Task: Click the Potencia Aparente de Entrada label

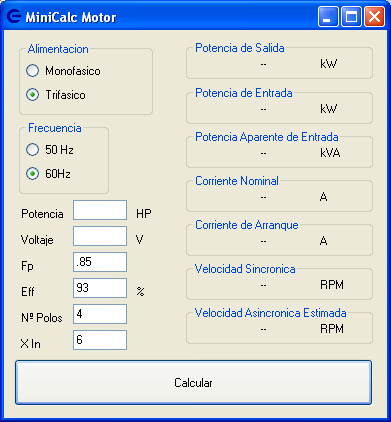Action: [267, 137]
